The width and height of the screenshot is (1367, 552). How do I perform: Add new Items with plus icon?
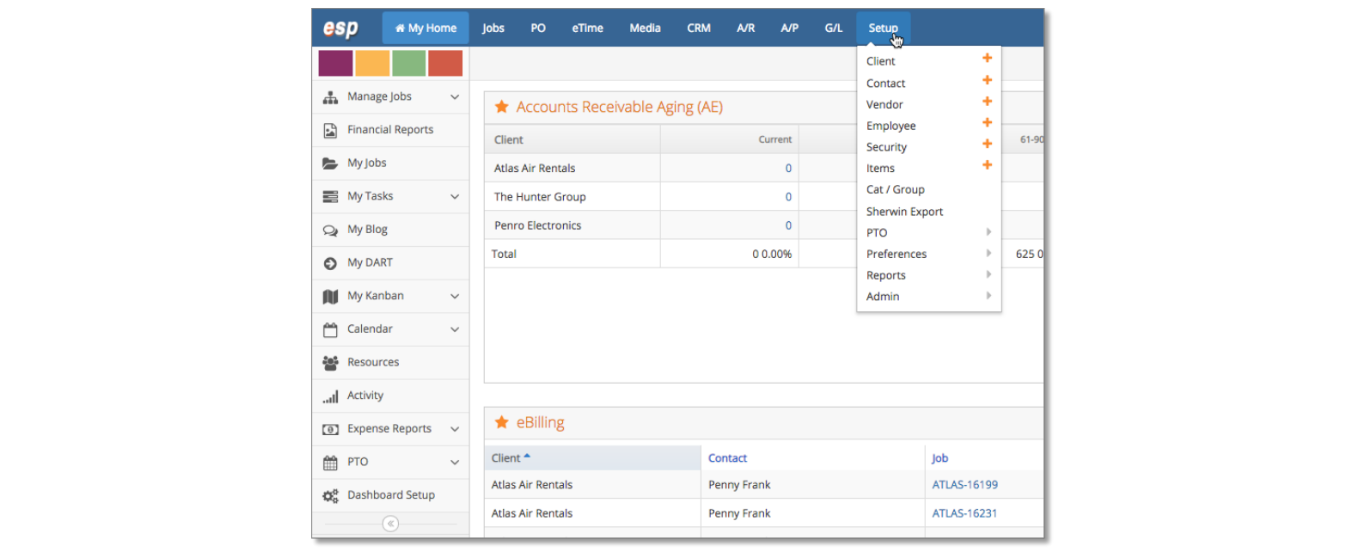coord(987,165)
